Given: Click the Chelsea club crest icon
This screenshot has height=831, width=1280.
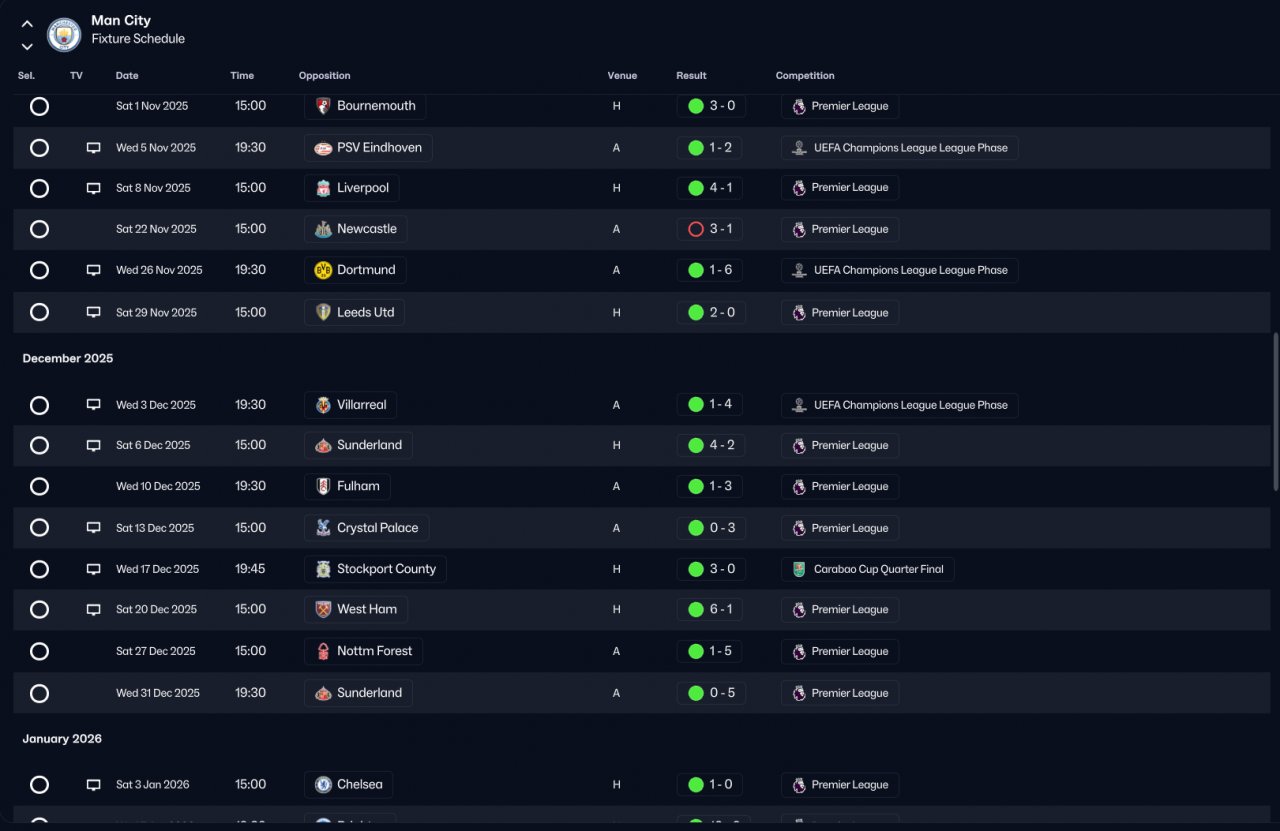Looking at the screenshot, I should point(323,785).
